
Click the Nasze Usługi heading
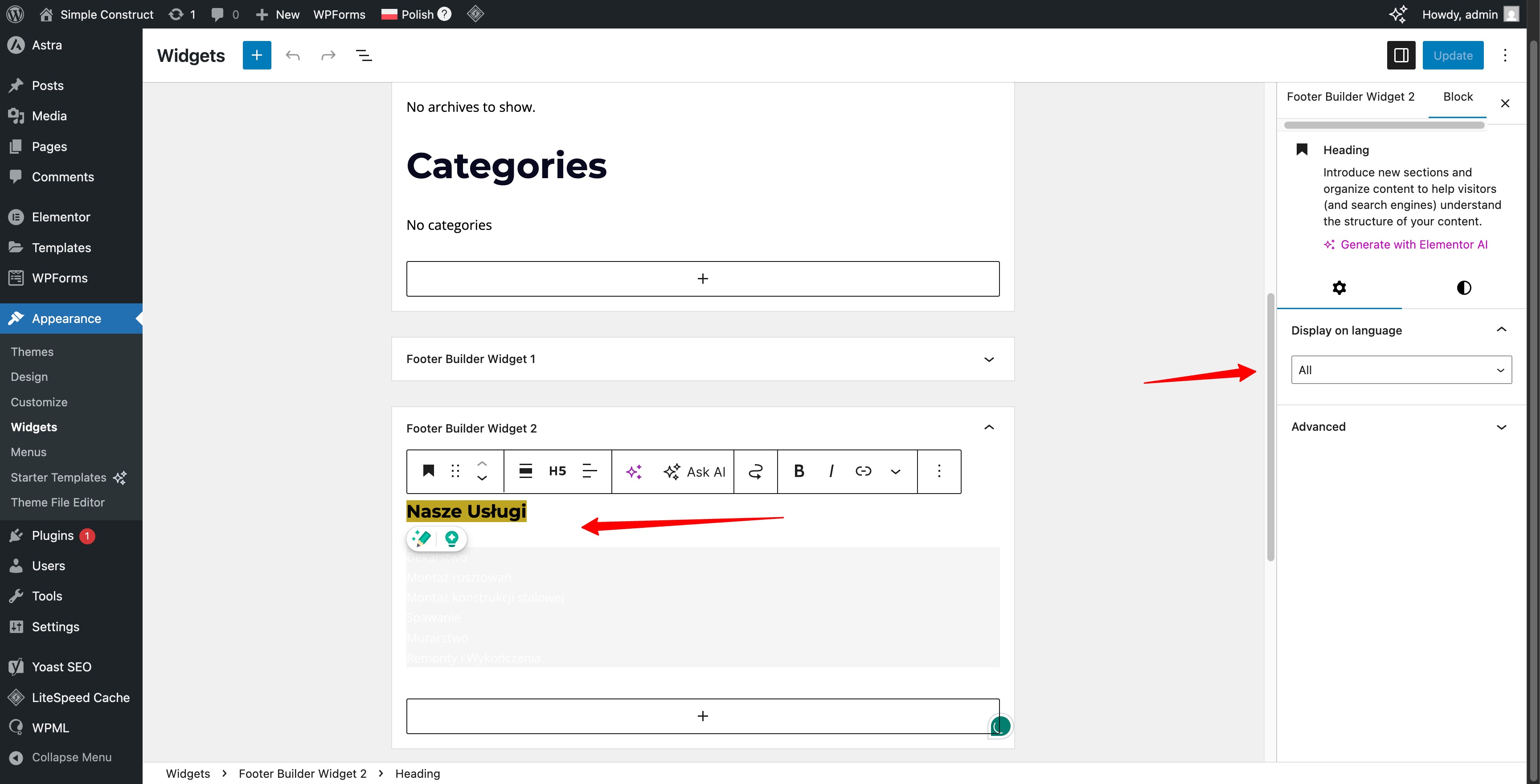point(466,511)
